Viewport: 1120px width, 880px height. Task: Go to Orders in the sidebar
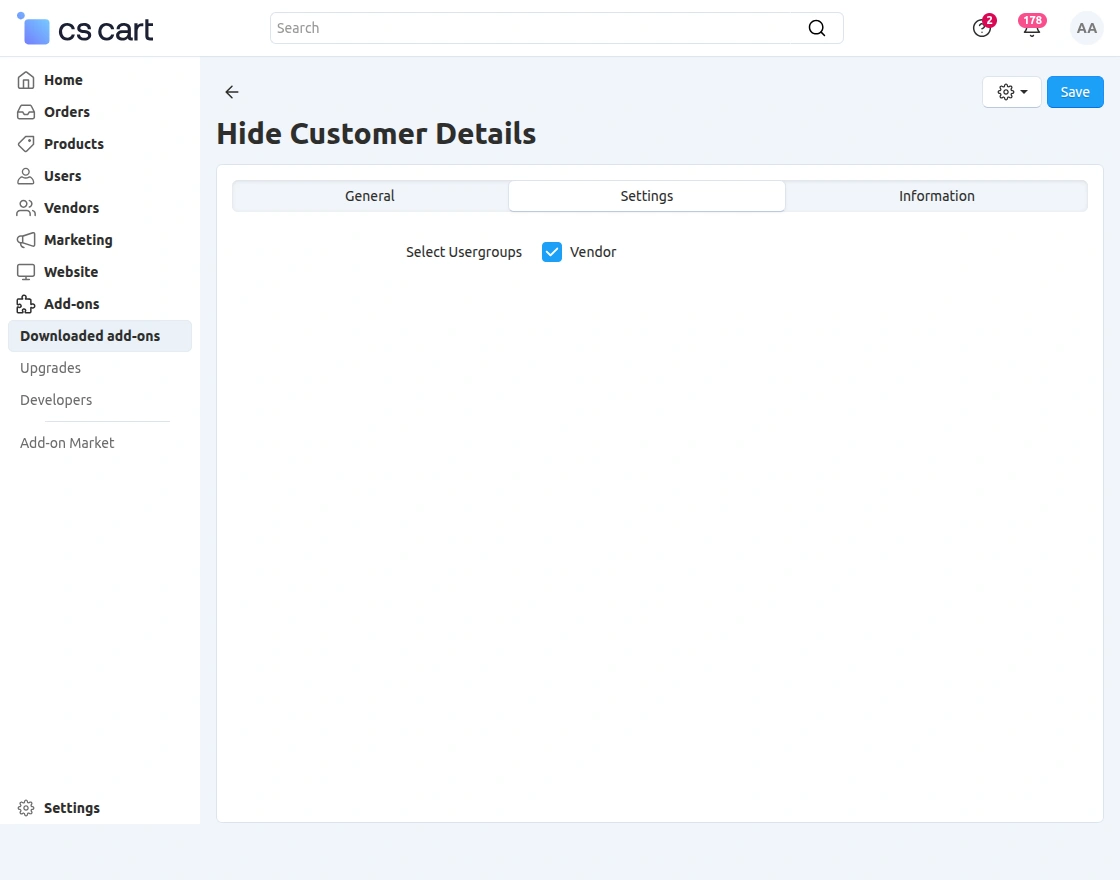tap(66, 112)
